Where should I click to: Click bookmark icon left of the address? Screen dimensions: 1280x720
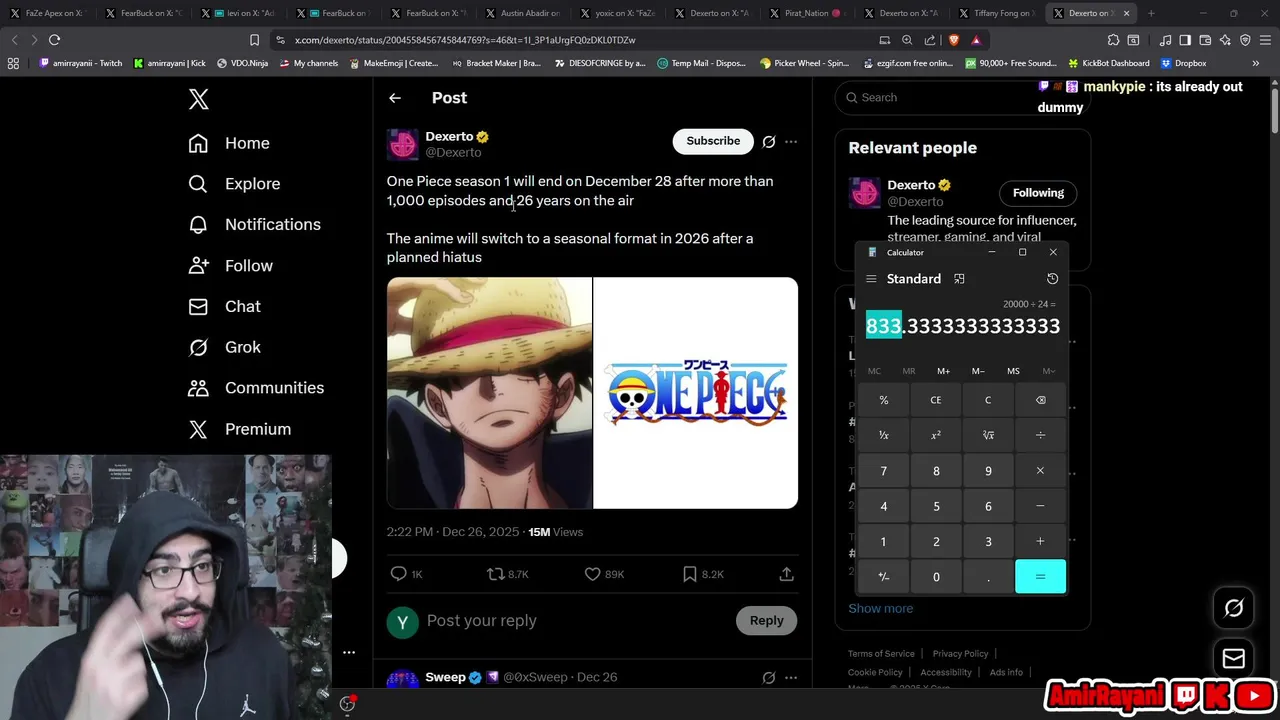click(x=254, y=40)
